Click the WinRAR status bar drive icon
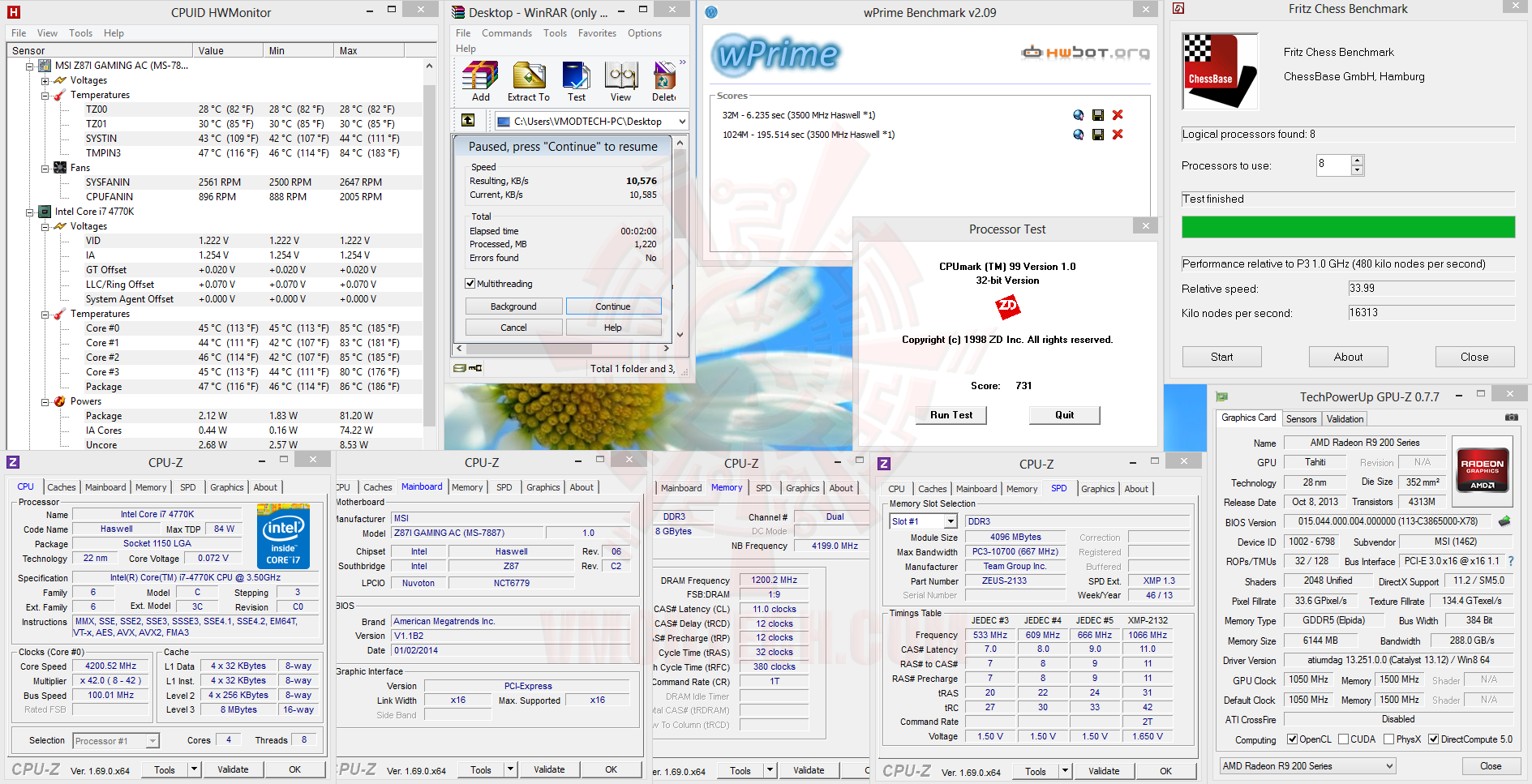1532x784 pixels. [460, 368]
